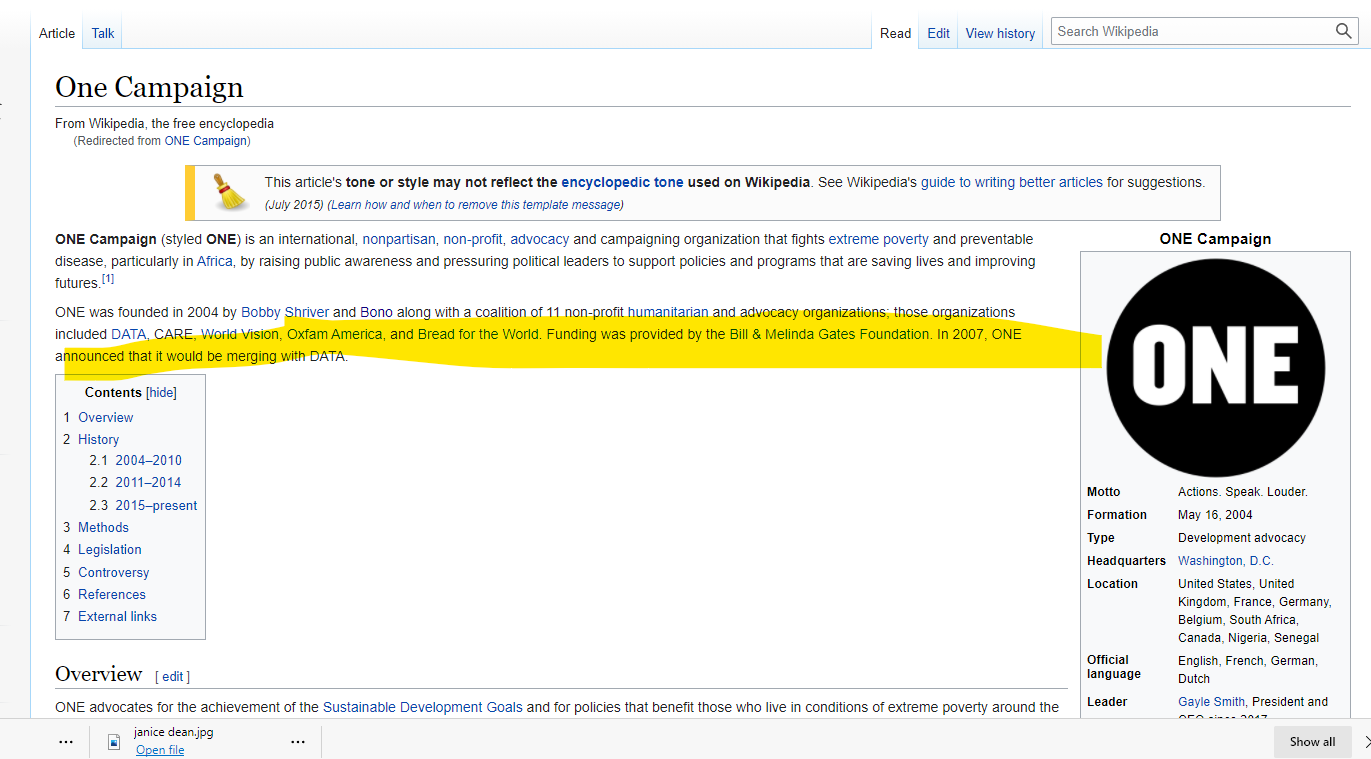The height and width of the screenshot is (759, 1371).
Task: Open the ONE logo image in infobox
Action: pos(1216,366)
